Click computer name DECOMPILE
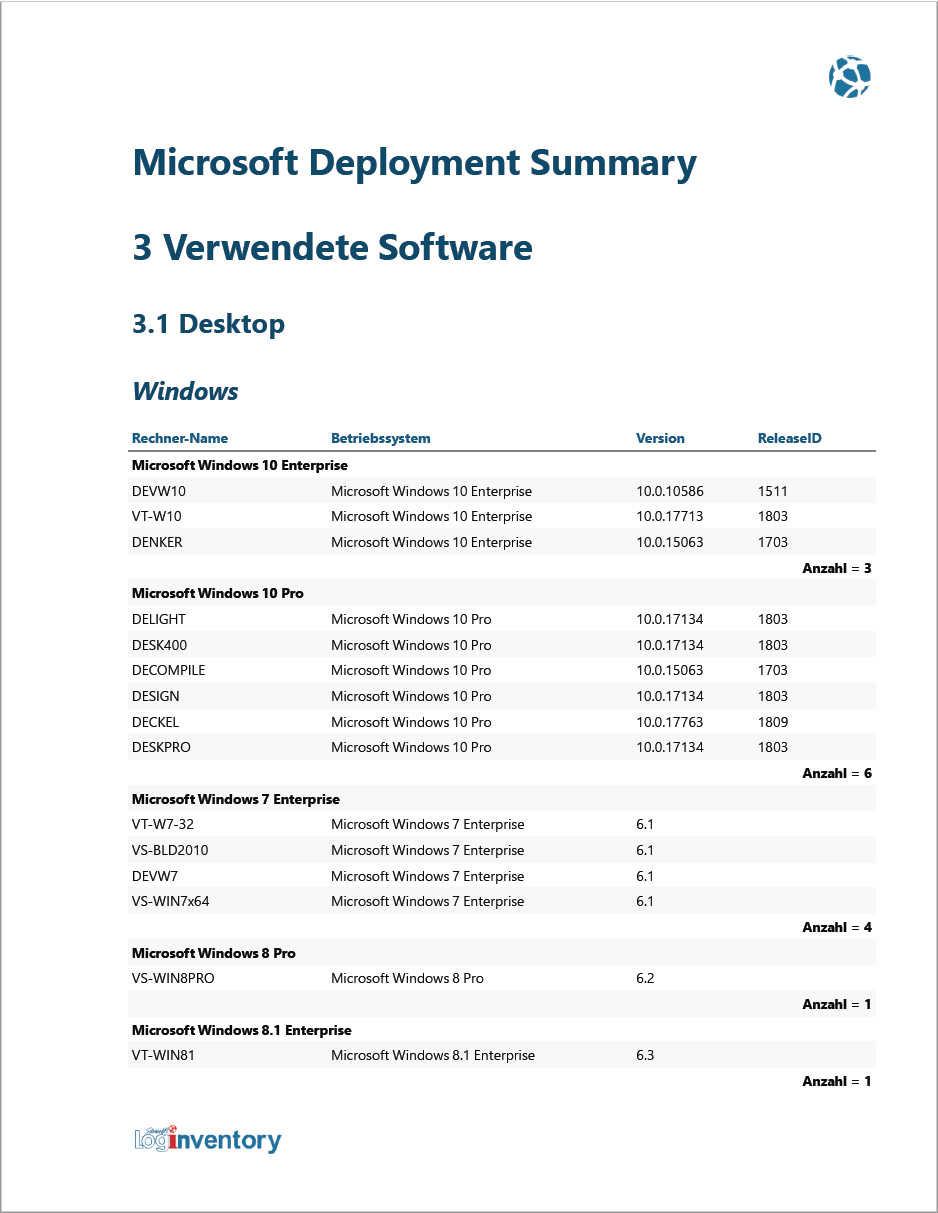This screenshot has width=938, height=1213. pyautogui.click(x=169, y=670)
